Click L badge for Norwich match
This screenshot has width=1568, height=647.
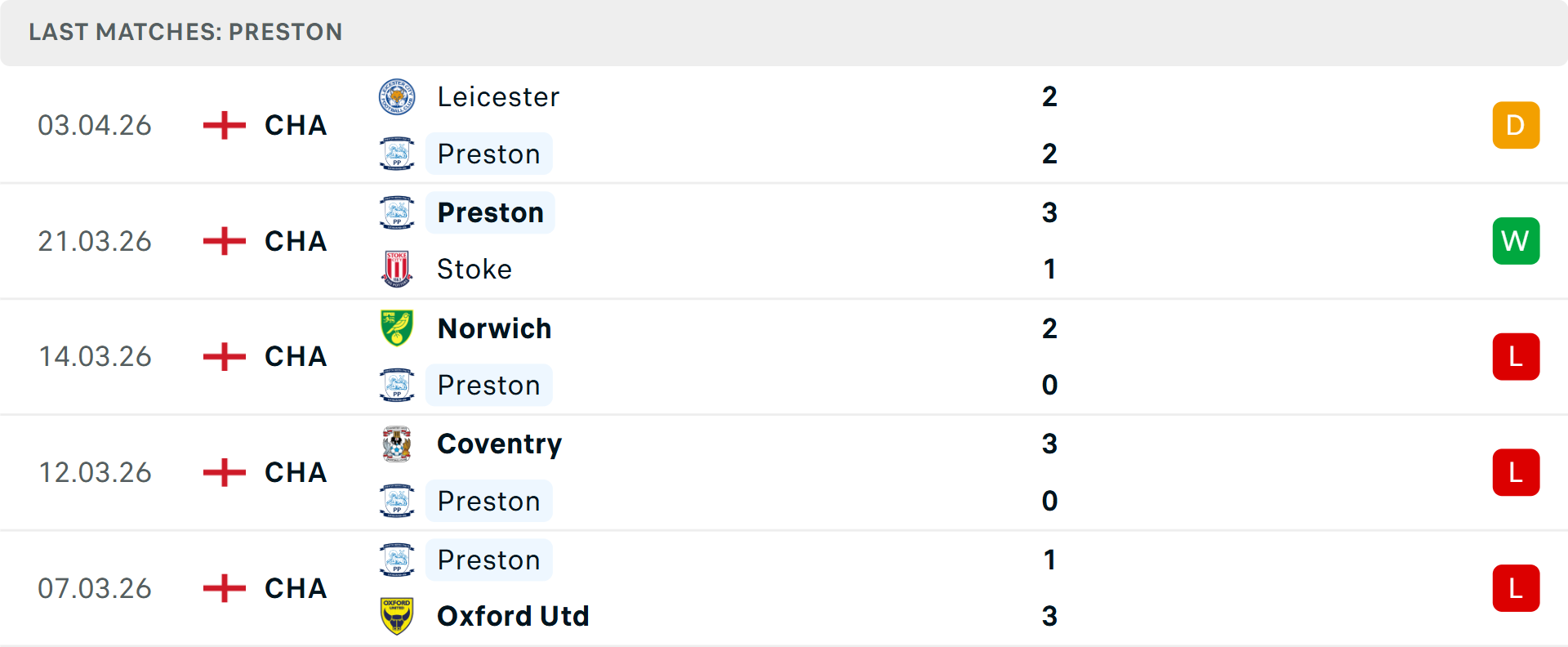tap(1516, 357)
